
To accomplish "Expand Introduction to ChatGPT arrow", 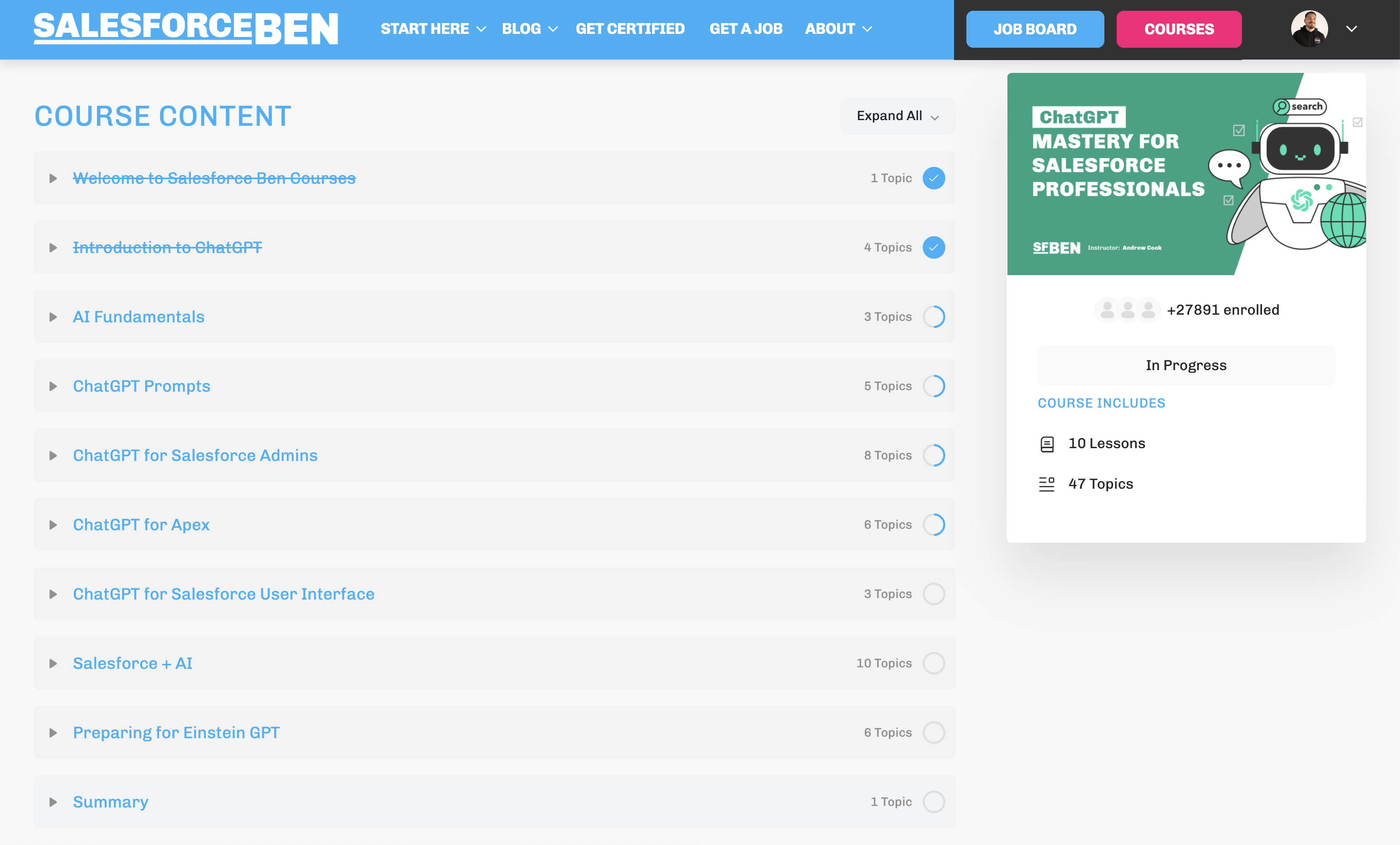I will [x=53, y=248].
